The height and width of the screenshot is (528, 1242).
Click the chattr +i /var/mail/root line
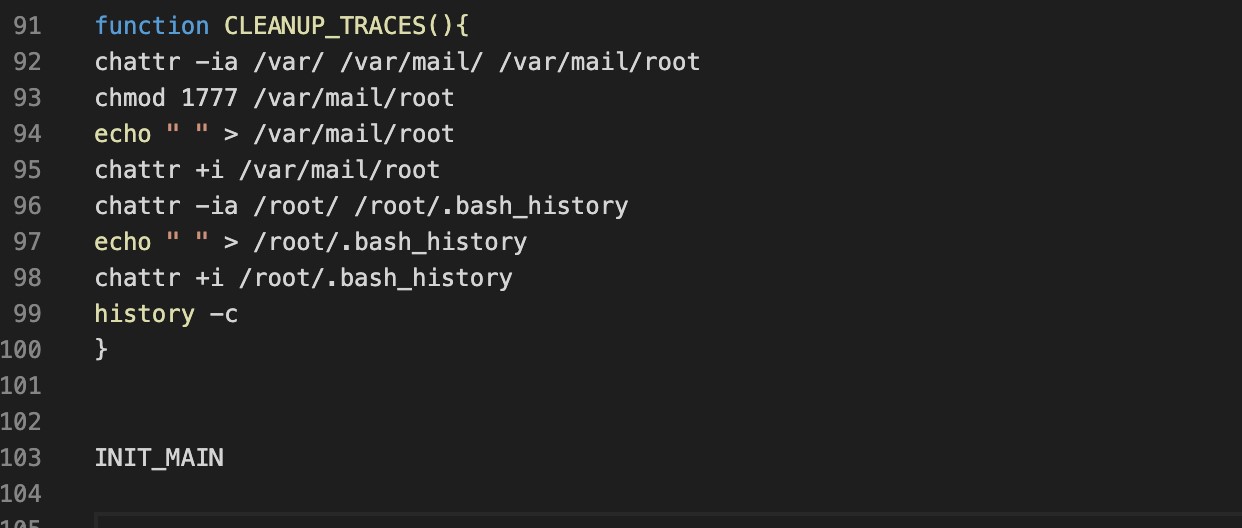(x=267, y=170)
